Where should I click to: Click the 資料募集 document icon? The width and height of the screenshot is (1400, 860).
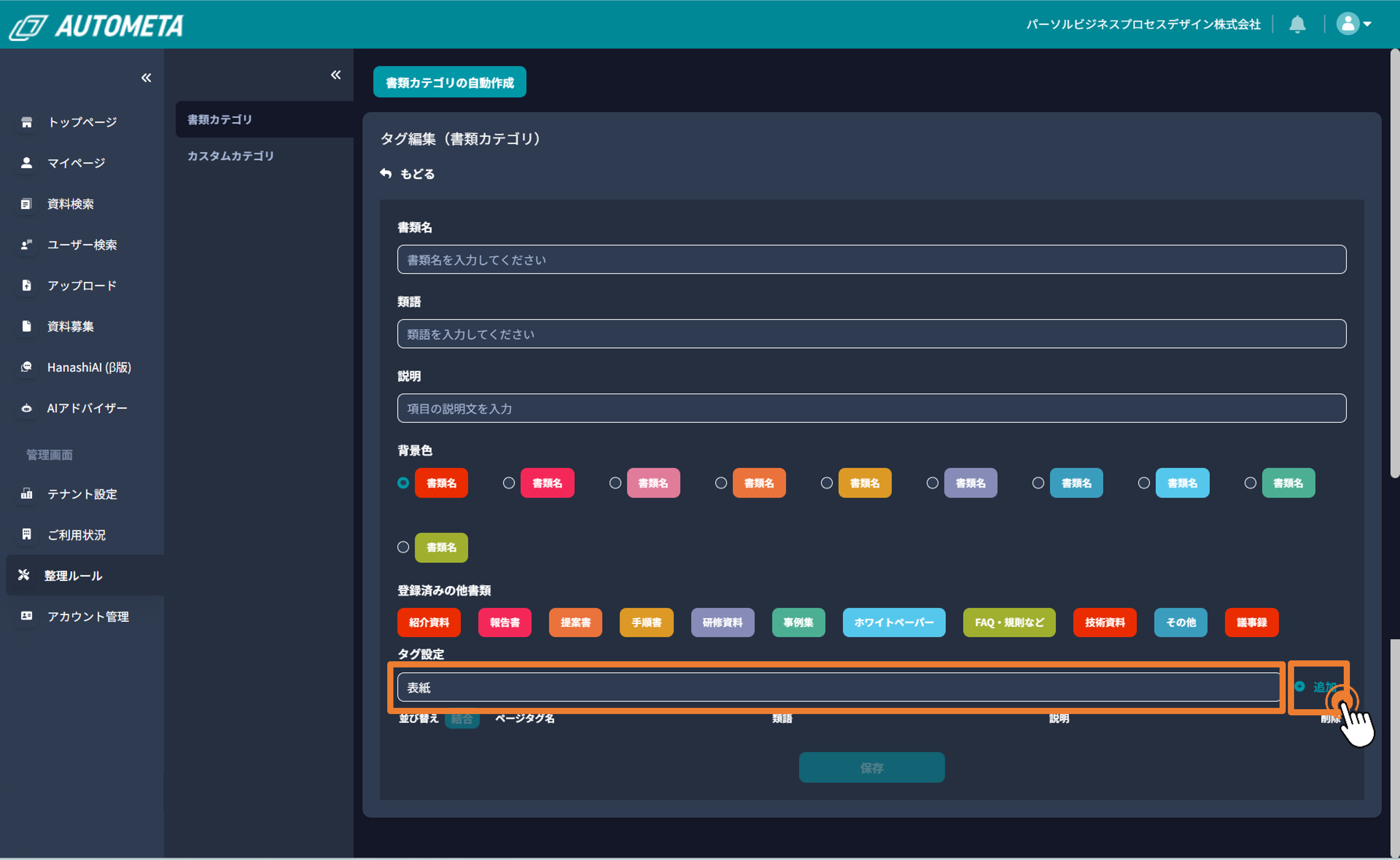click(x=26, y=326)
